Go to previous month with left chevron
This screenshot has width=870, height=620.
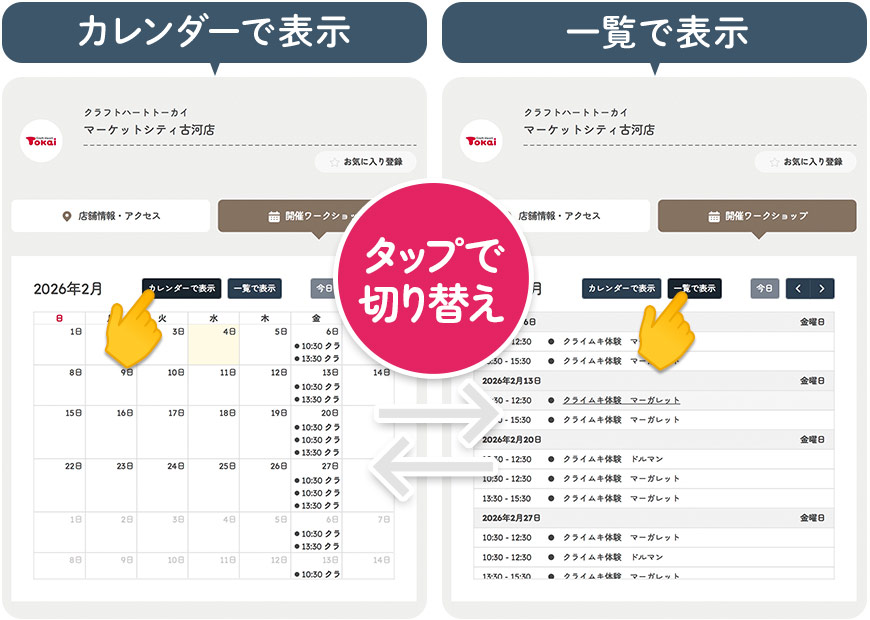coord(798,288)
